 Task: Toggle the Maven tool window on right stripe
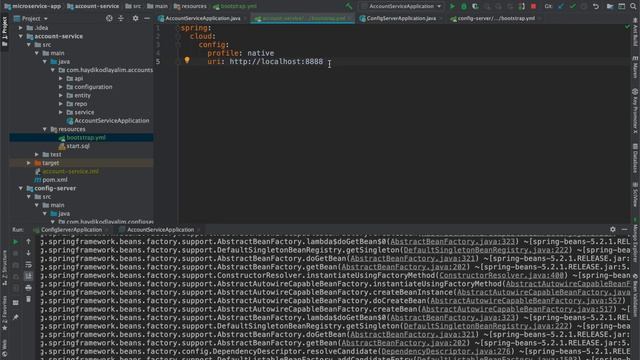click(636, 67)
